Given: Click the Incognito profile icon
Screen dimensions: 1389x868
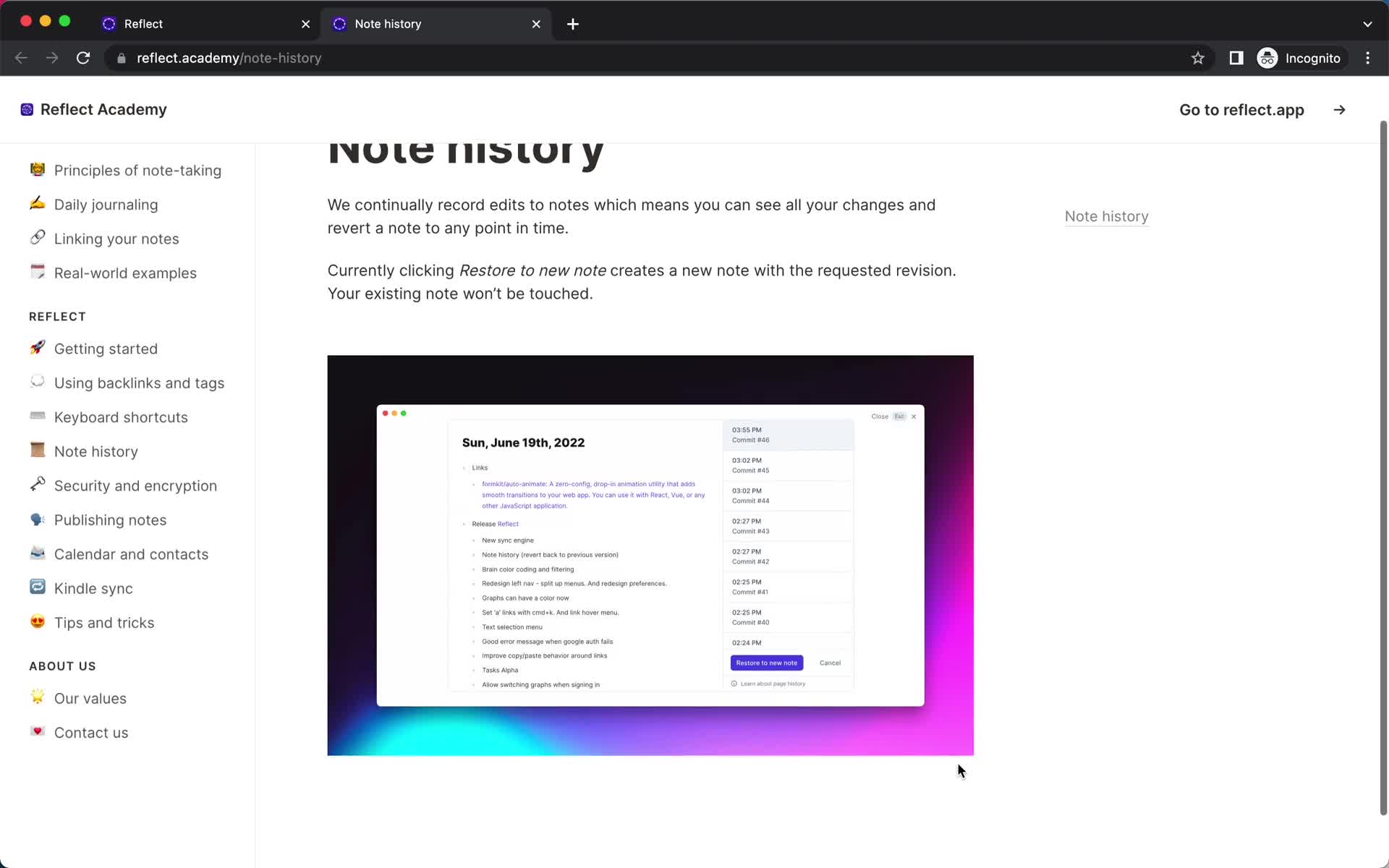Looking at the screenshot, I should pos(1267,58).
